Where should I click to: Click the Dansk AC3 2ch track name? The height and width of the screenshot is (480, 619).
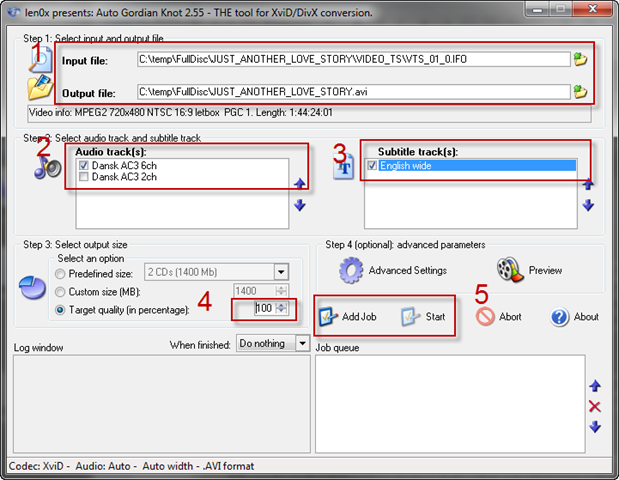click(x=124, y=176)
